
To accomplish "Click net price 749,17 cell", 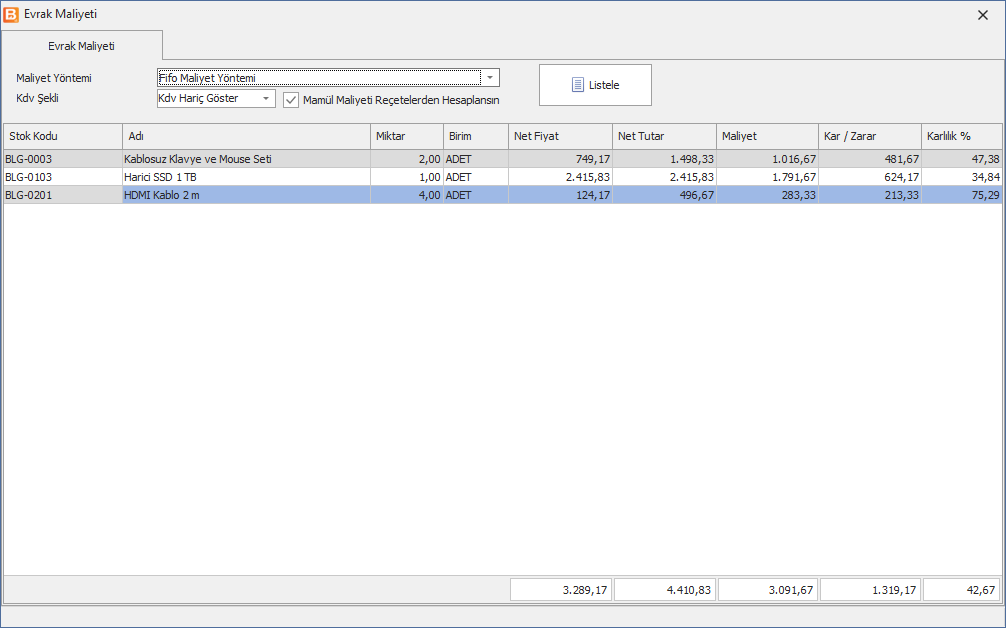I will click(x=560, y=159).
